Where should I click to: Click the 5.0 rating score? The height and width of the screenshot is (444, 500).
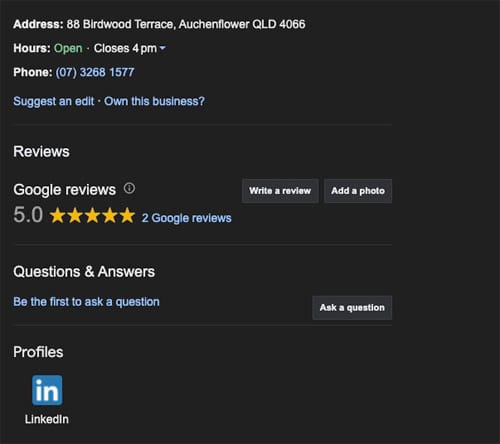pyautogui.click(x=28, y=214)
